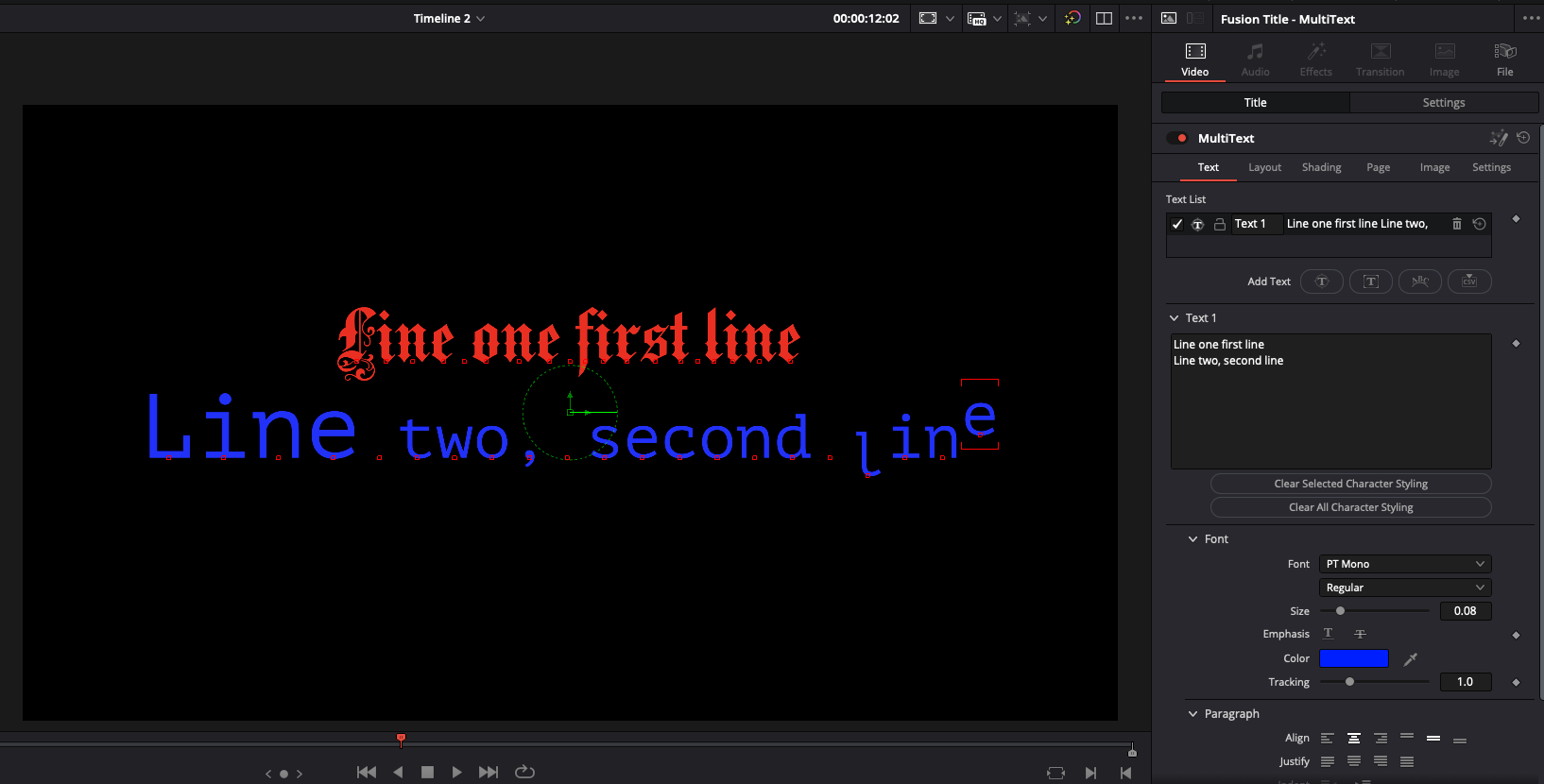1544x784 pixels.
Task: Reset all MultiText parameters
Action: (1523, 138)
